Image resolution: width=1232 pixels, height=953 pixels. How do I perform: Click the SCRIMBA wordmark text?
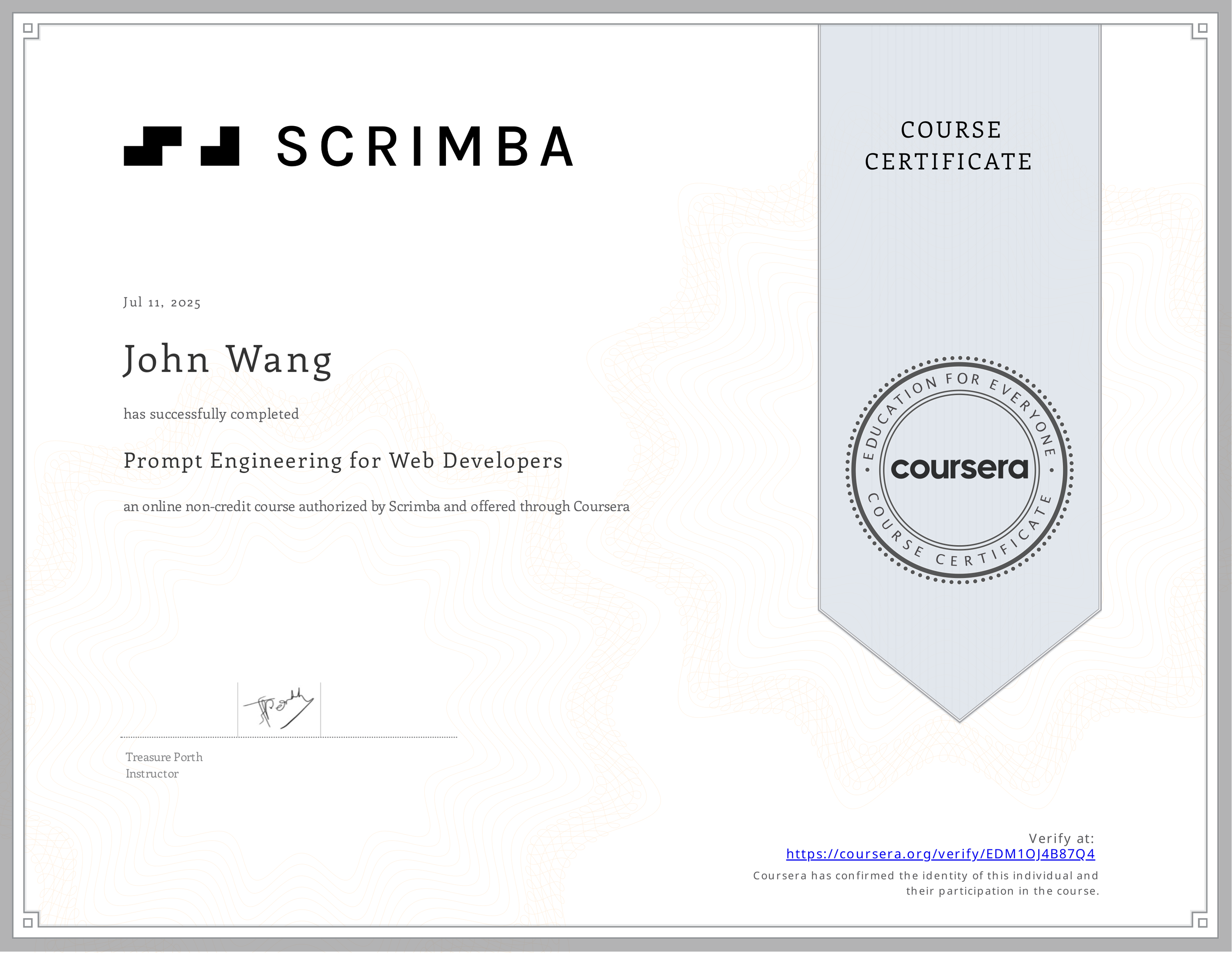tap(426, 147)
